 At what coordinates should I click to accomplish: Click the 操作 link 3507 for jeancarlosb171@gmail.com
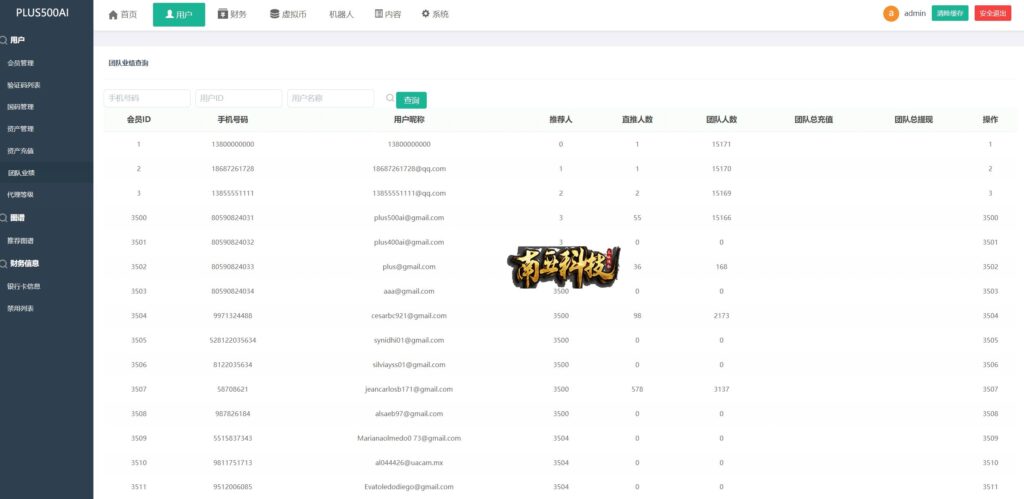coord(991,389)
